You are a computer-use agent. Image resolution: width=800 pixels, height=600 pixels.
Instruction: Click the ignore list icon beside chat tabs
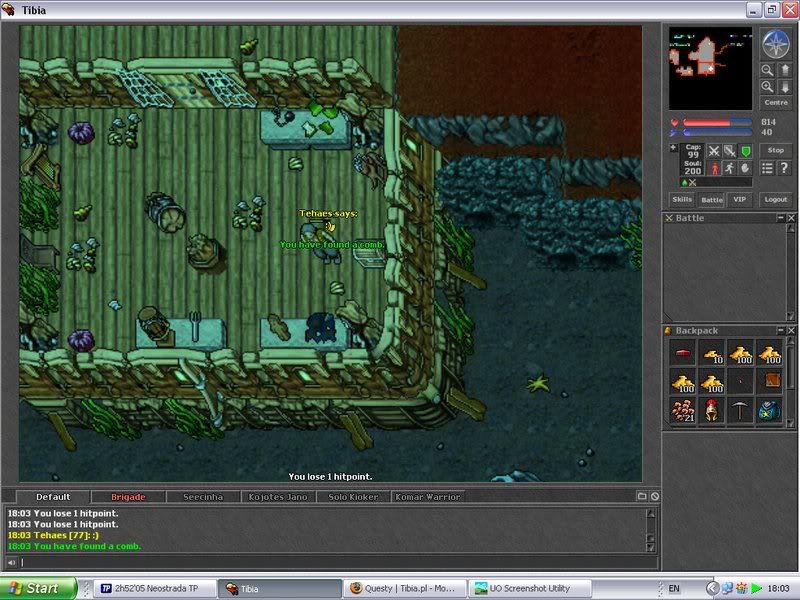[655, 496]
